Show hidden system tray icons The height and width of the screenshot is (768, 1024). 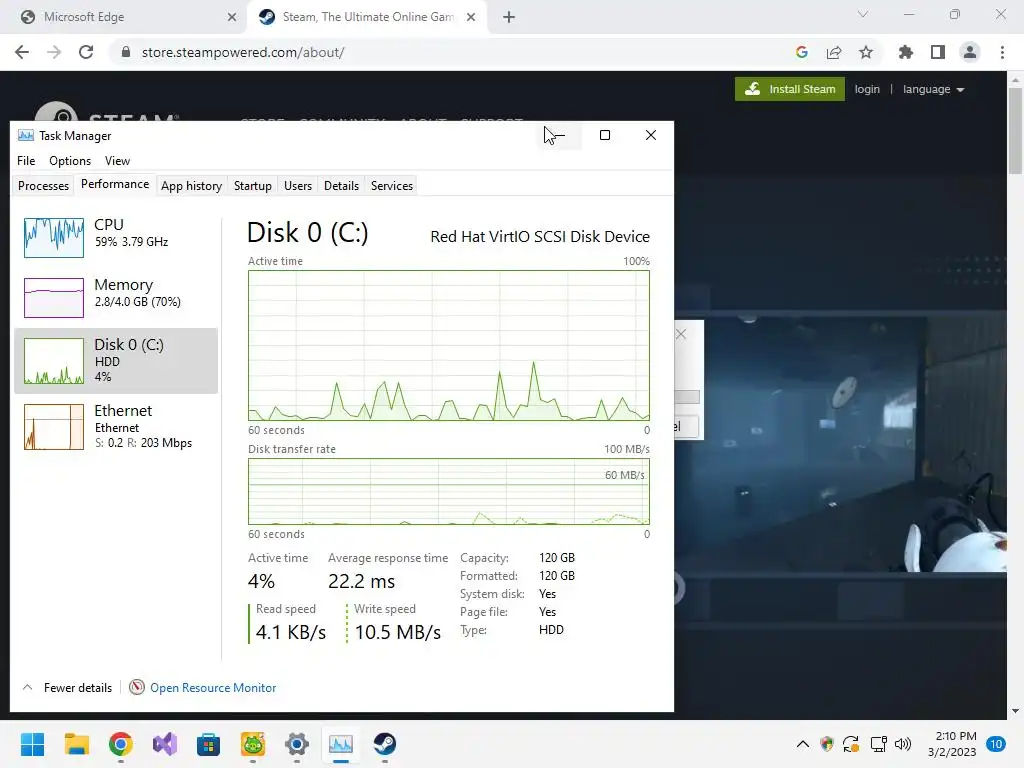[x=803, y=744]
